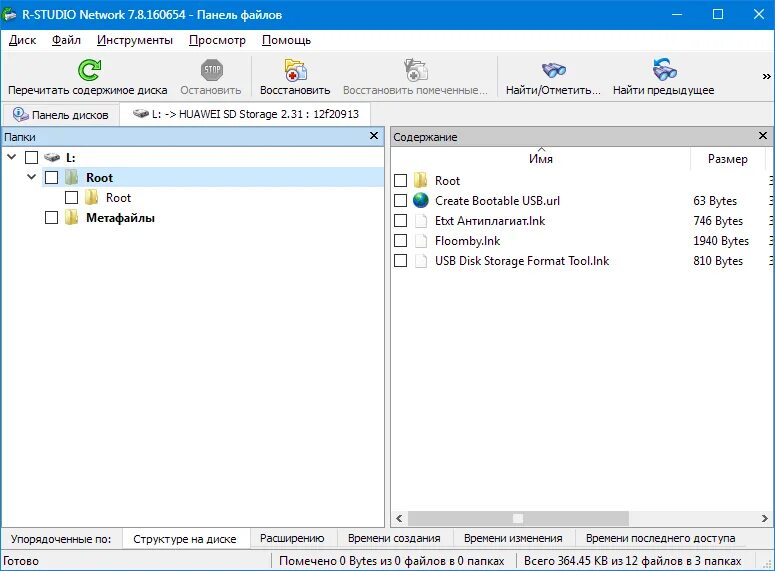Click the selected Root folder icon in tree
Image resolution: width=775 pixels, height=571 pixels.
(x=72, y=177)
